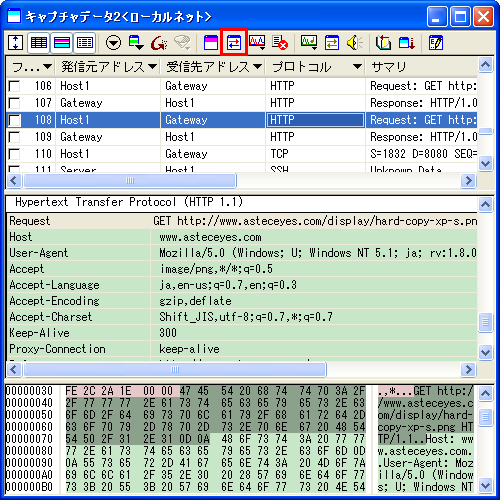This screenshot has width=500, height=500.
Task: Click the window icon with yellow arrows
Action: [x=332, y=43]
